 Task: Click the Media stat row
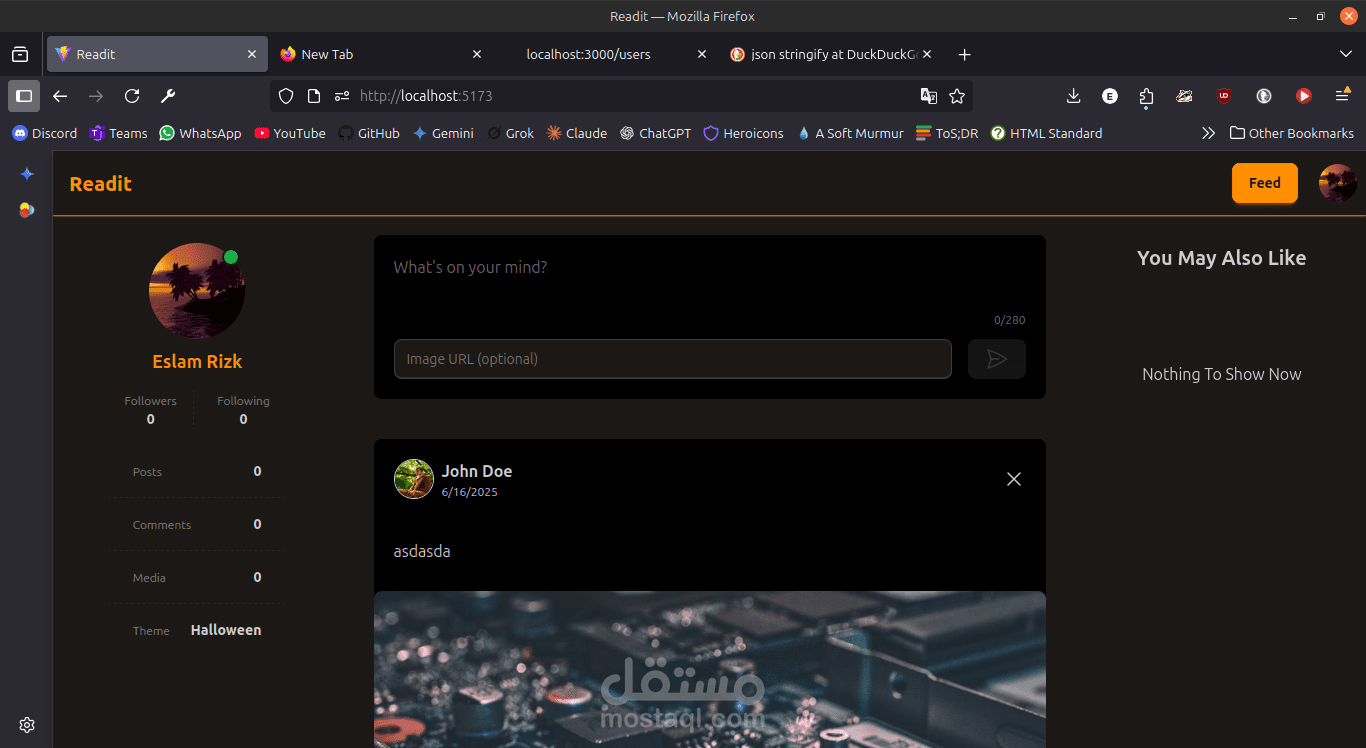click(x=197, y=578)
